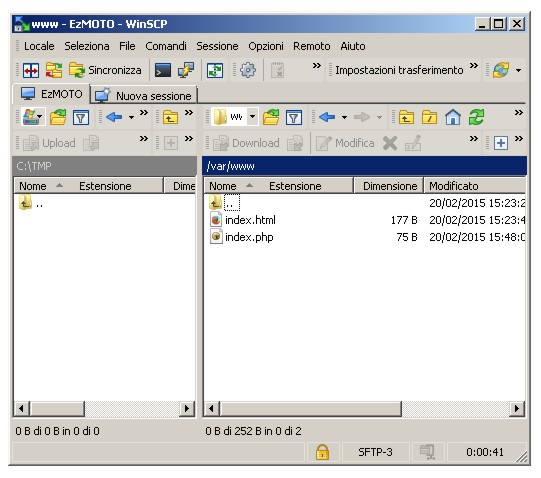
Task: Click the rename icon beside delete
Action: 413,143
